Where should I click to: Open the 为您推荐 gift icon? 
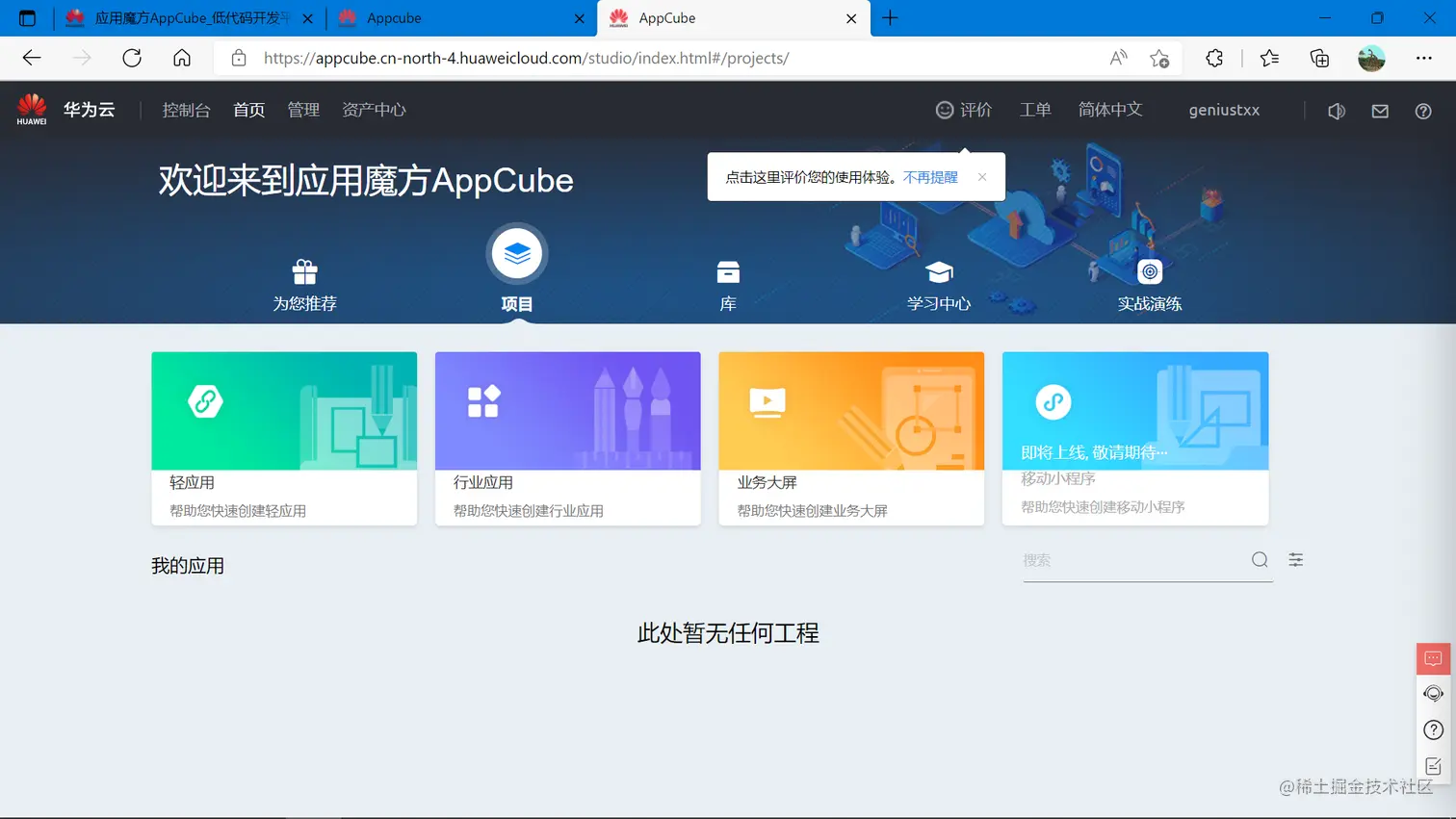pos(304,272)
